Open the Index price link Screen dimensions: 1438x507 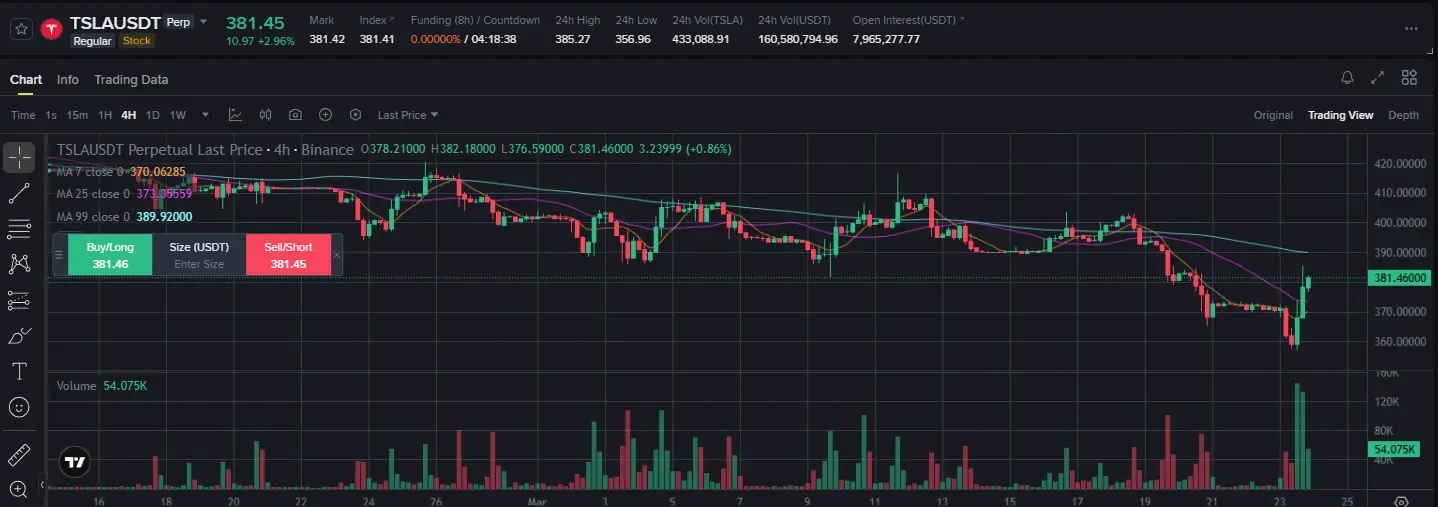click(377, 20)
